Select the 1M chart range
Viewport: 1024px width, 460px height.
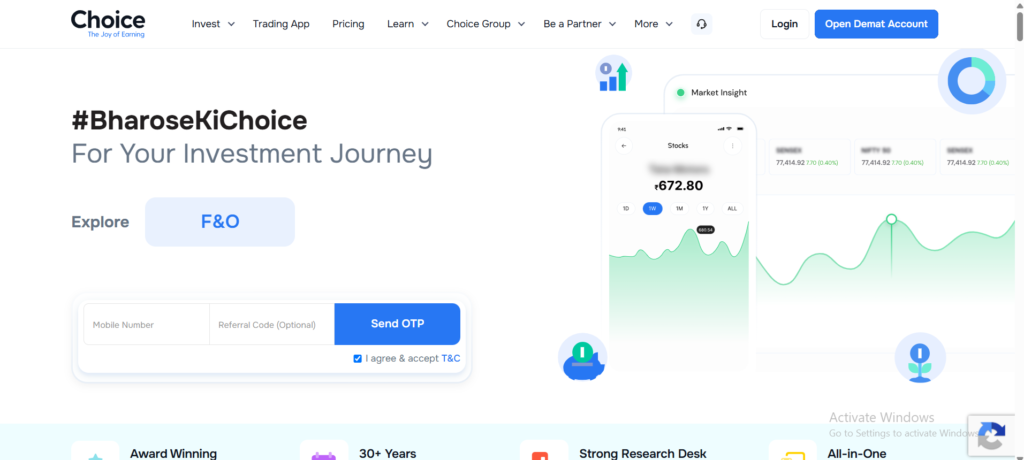679,208
